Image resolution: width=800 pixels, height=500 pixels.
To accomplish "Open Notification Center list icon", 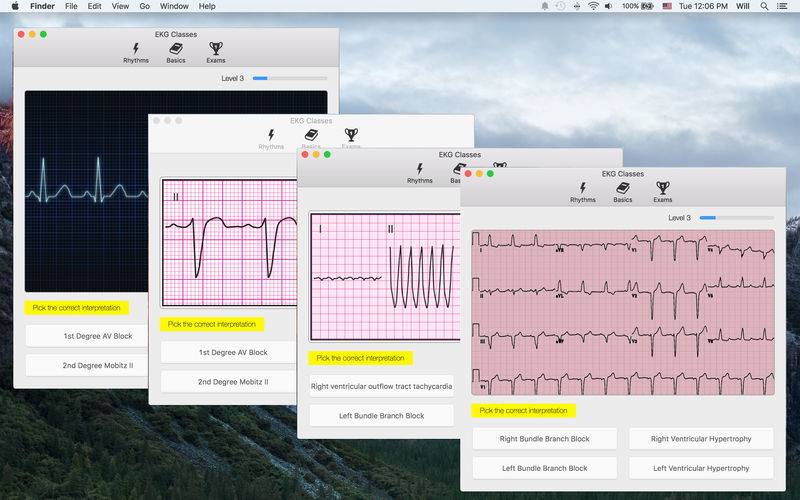I will coord(782,6).
